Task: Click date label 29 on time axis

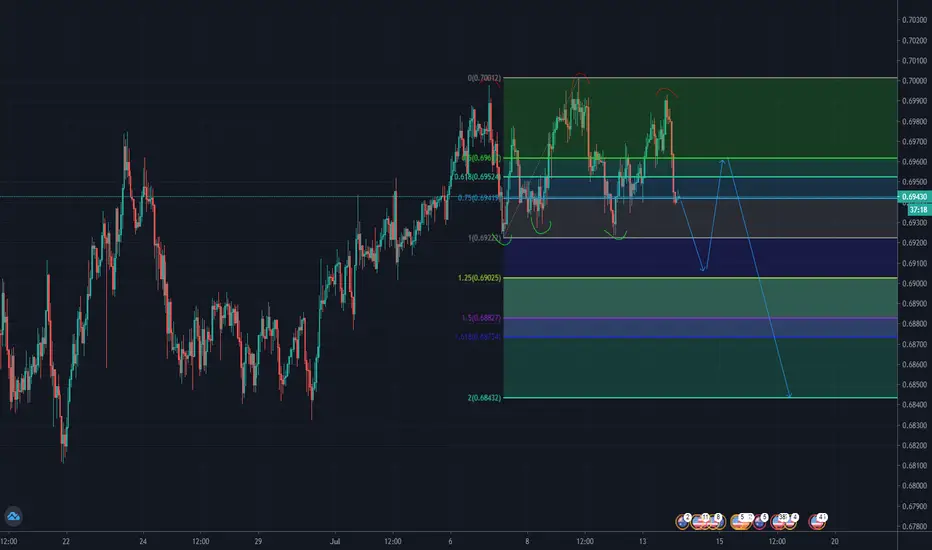Action: [x=258, y=541]
